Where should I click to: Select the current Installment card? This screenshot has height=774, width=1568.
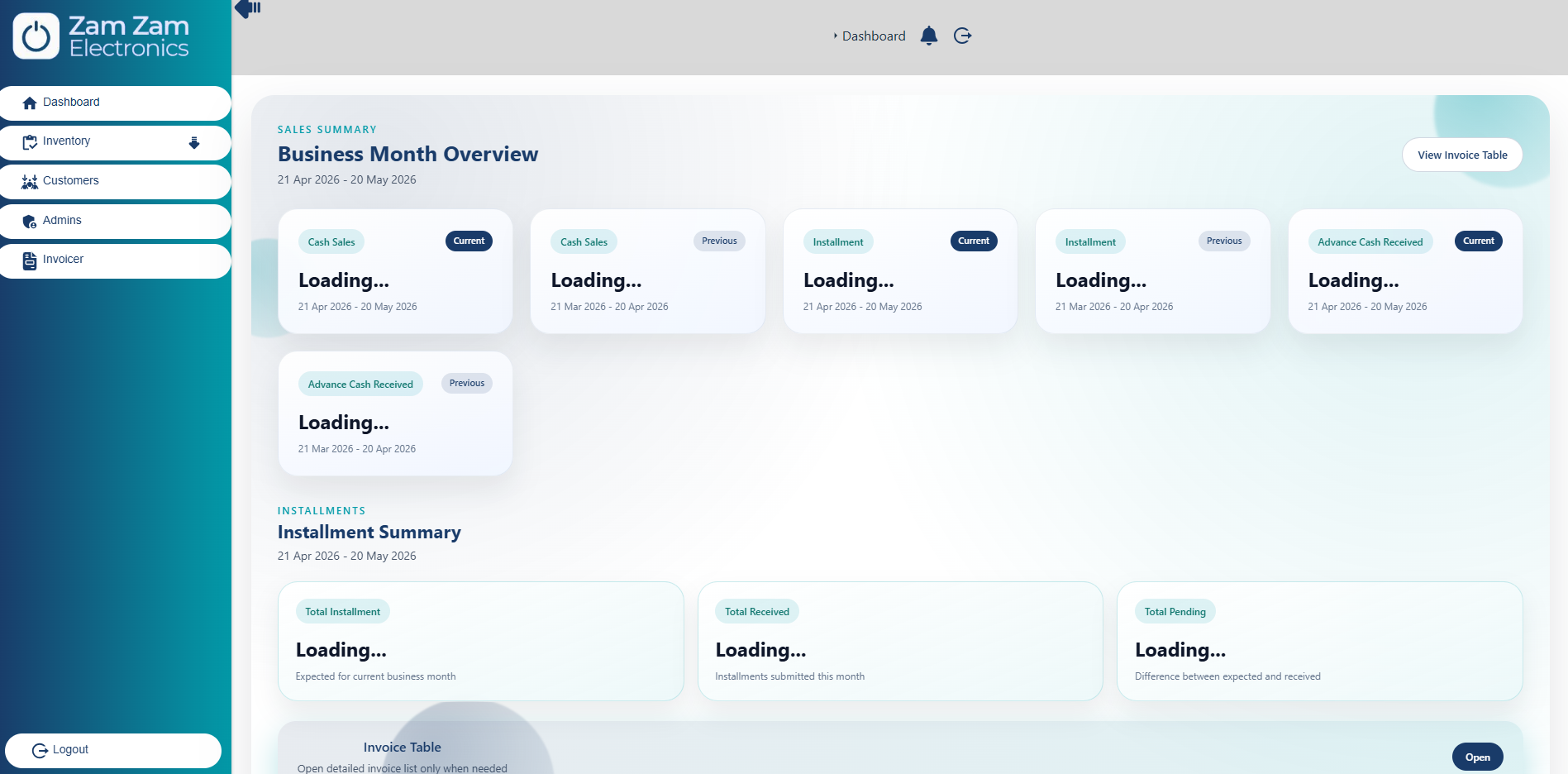[x=900, y=271]
